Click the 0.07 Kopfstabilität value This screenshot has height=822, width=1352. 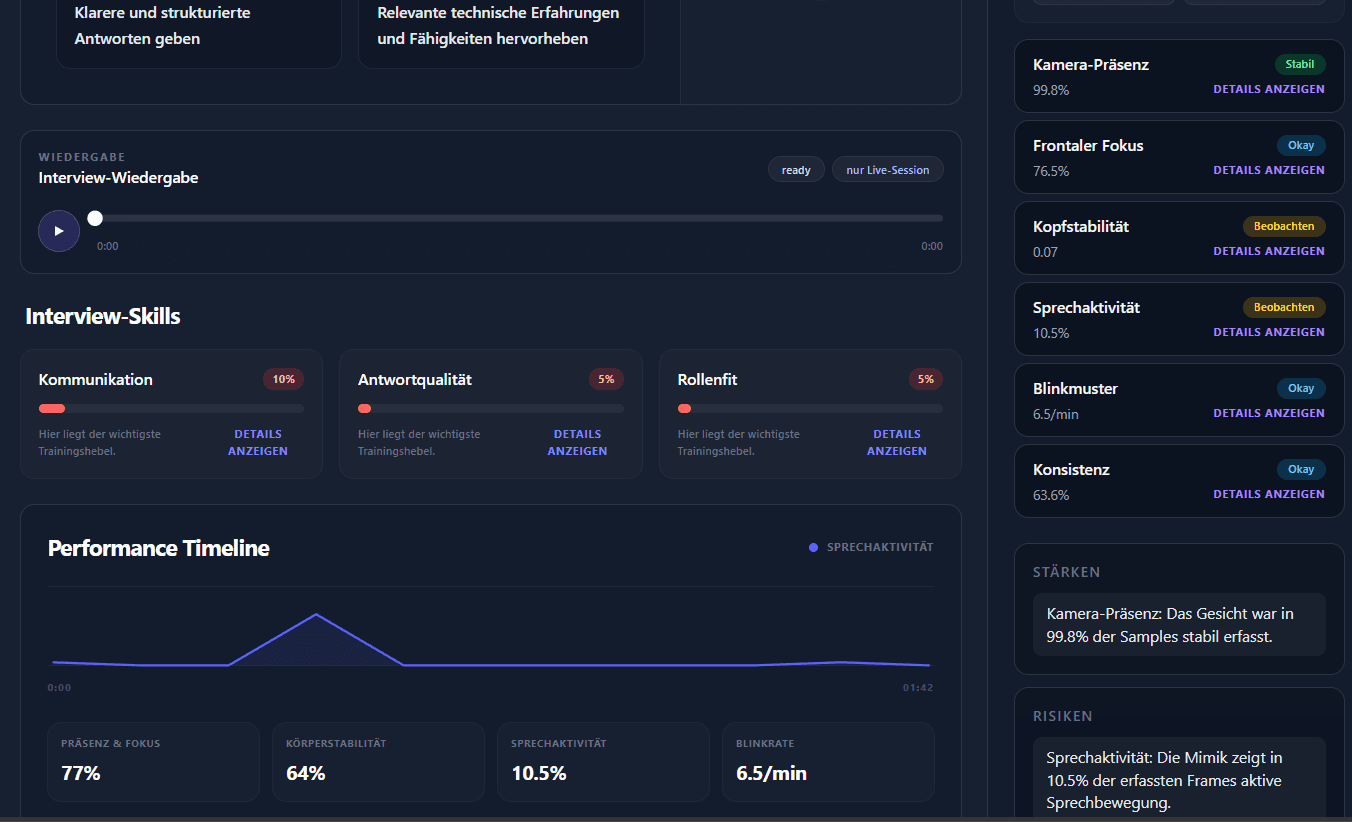coord(1045,252)
